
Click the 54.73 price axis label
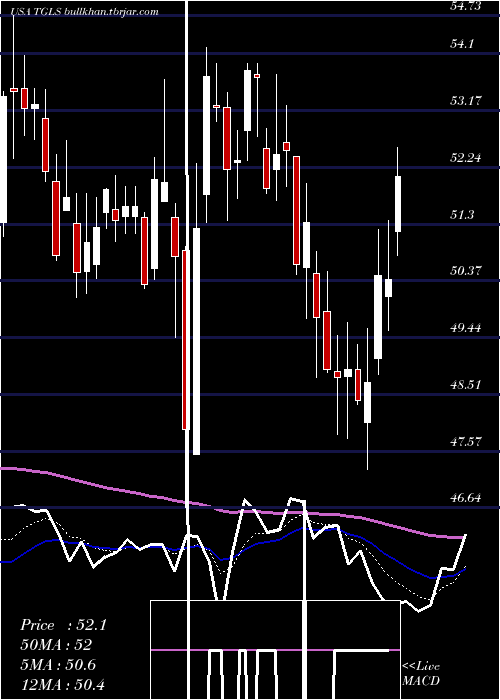[x=466, y=6]
